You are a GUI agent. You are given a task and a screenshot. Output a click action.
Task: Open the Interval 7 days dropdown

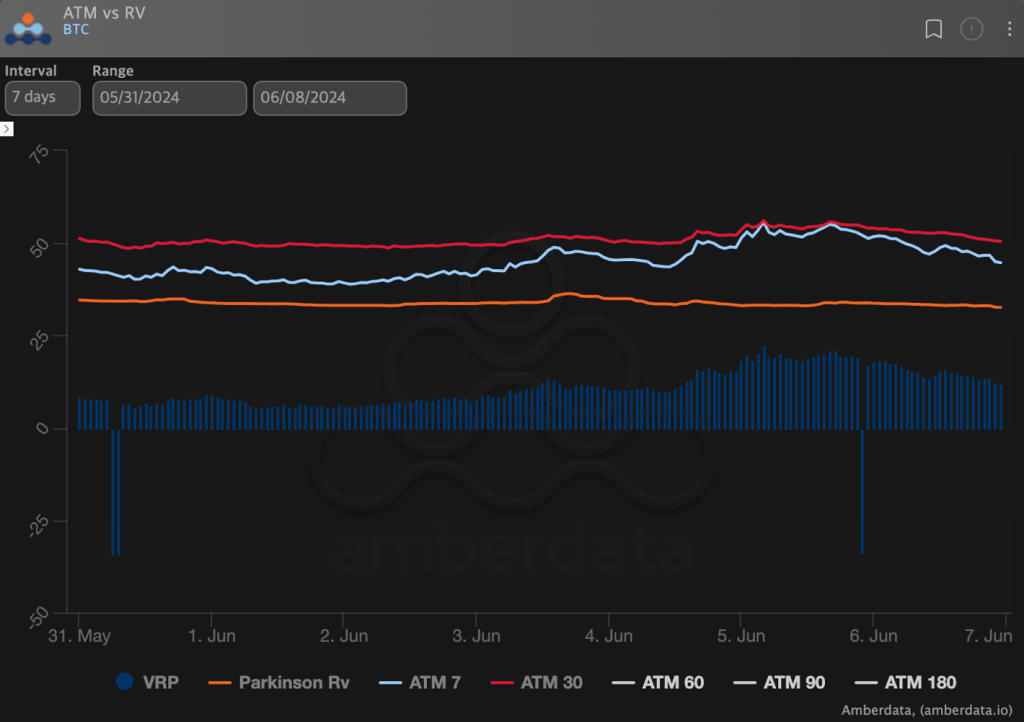[x=42, y=98]
